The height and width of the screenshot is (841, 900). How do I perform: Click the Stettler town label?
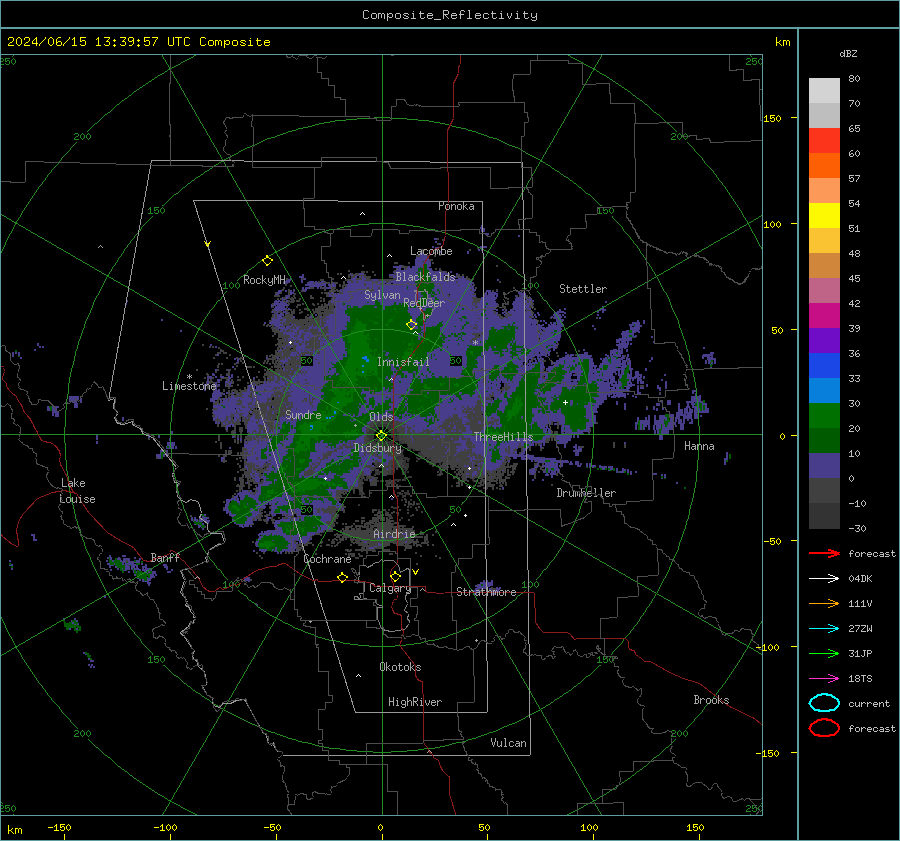coord(583,289)
